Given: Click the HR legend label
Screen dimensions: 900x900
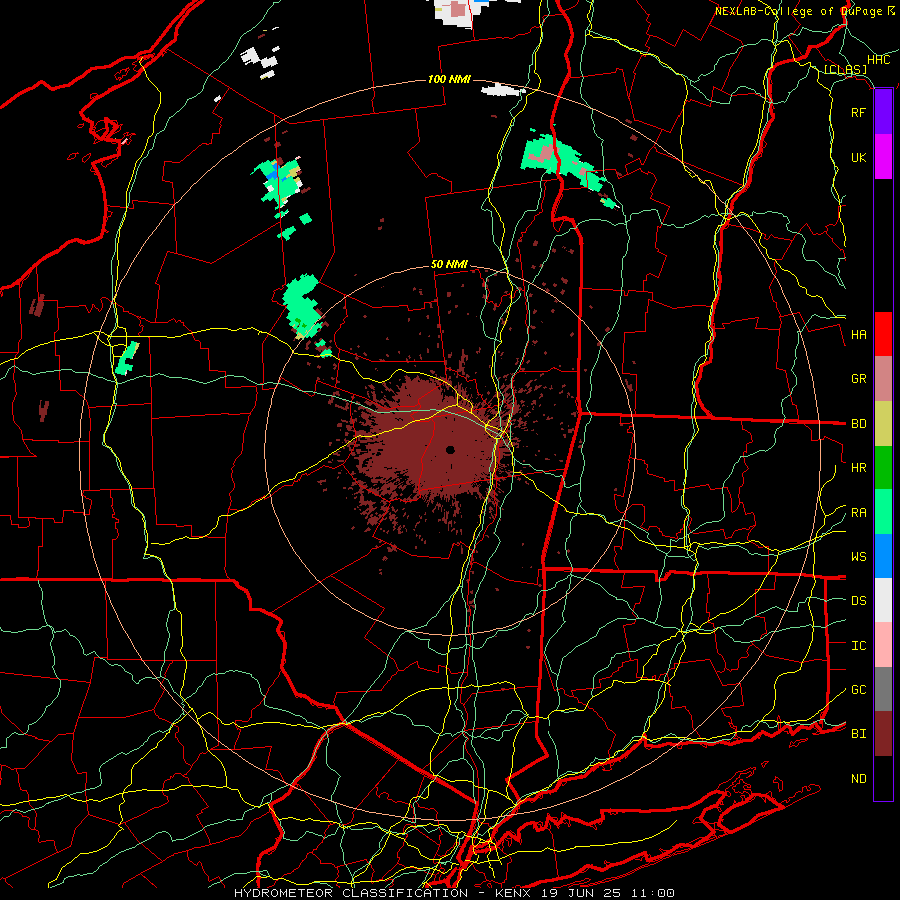Looking at the screenshot, I should (858, 468).
